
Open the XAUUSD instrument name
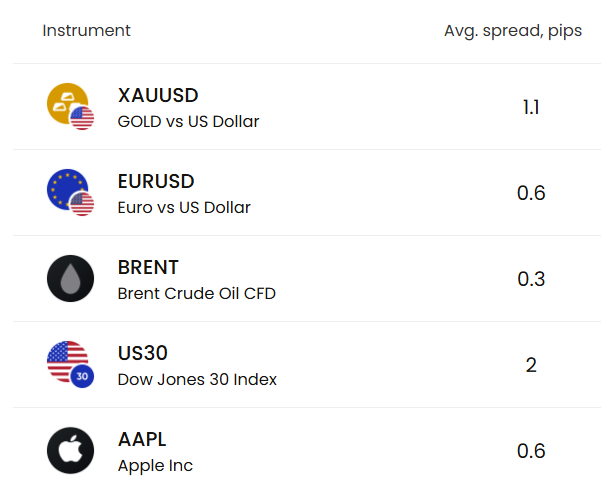(x=158, y=95)
